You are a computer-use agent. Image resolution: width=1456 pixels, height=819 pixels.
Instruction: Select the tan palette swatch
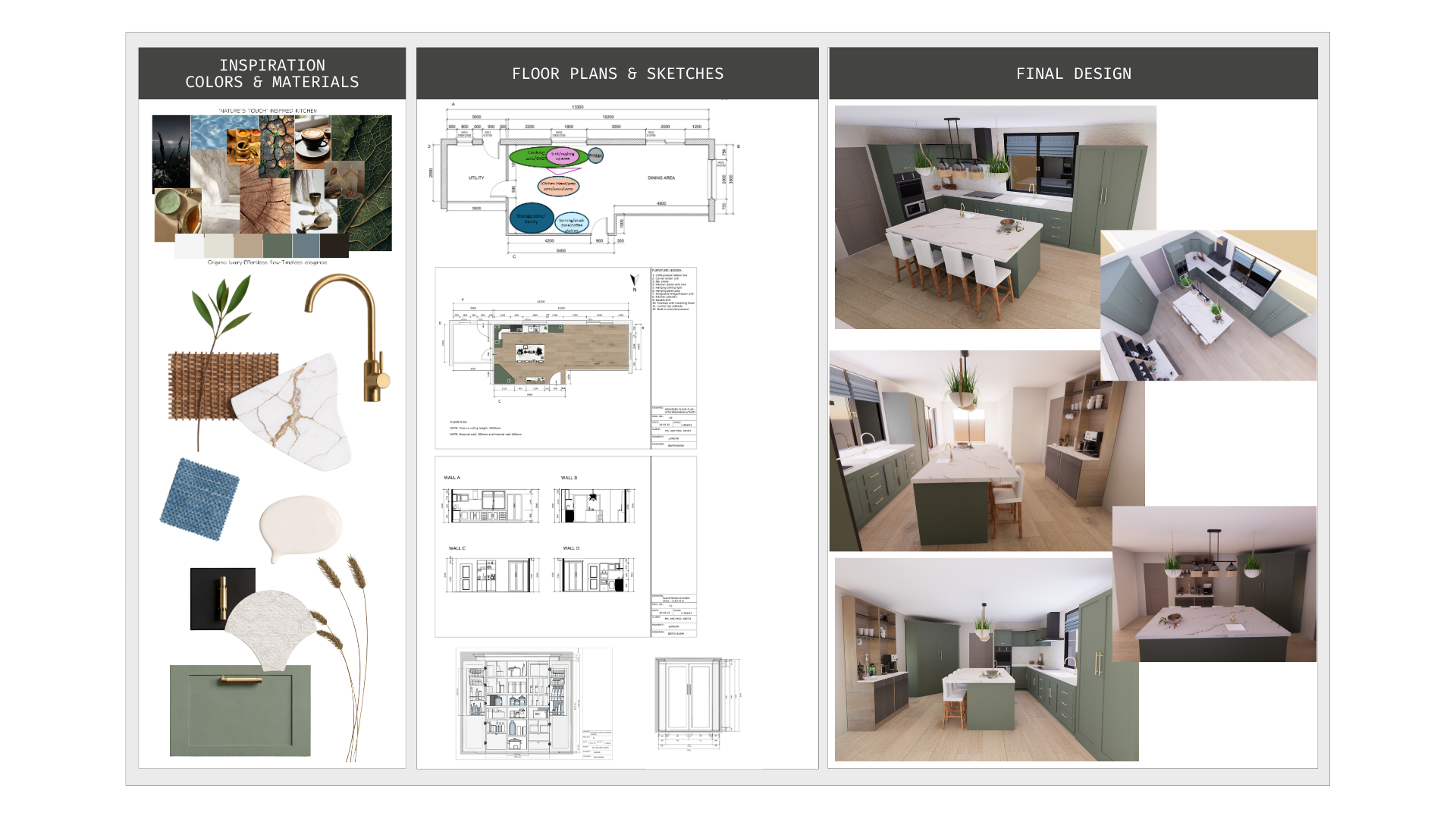click(x=248, y=246)
